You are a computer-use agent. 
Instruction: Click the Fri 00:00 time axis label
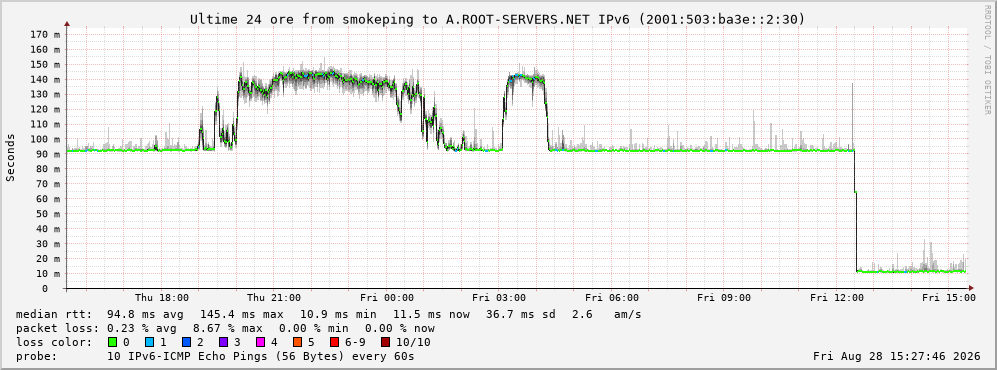point(386,298)
